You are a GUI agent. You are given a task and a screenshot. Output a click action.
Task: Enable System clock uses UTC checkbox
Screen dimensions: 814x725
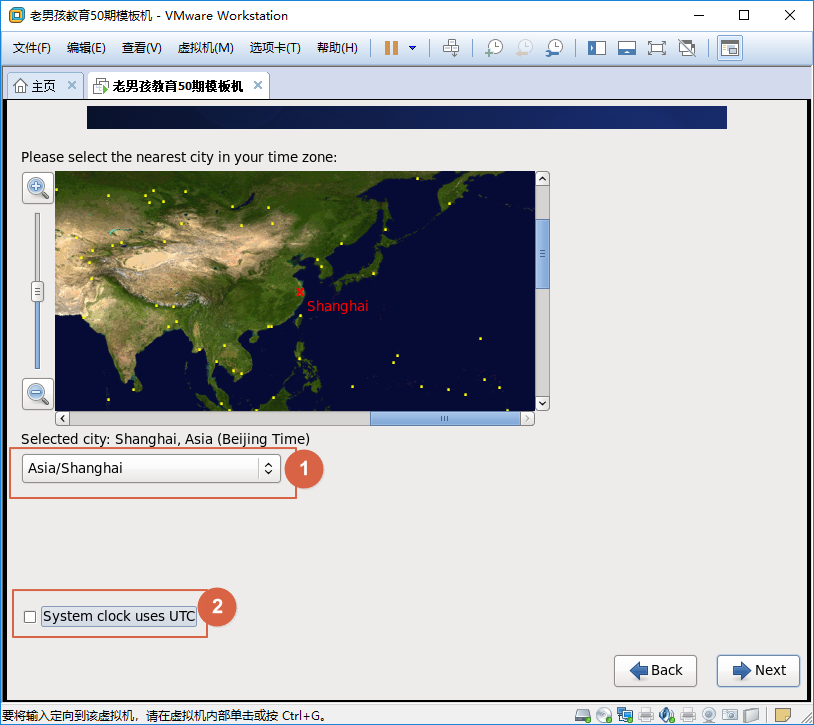click(30, 617)
